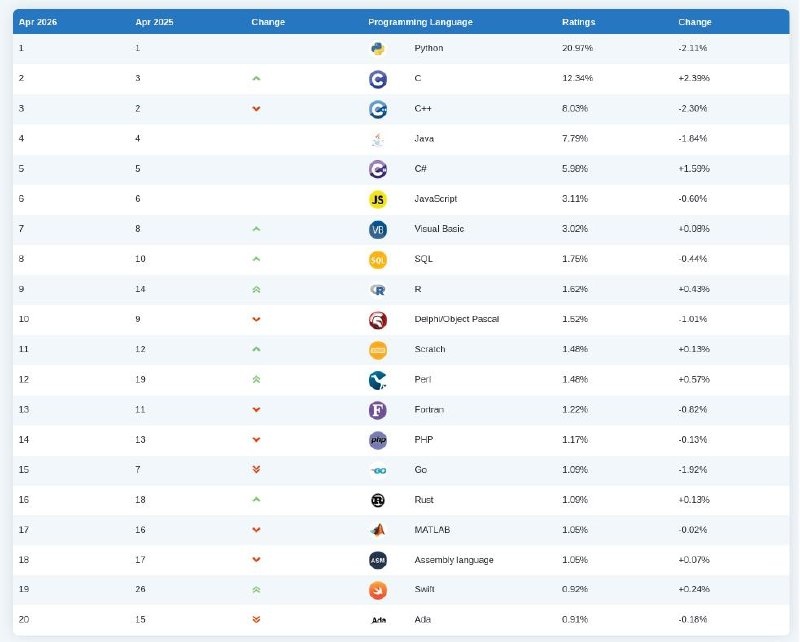The height and width of the screenshot is (642, 800).
Task: Click the Programming Language column header
Action: (420, 22)
